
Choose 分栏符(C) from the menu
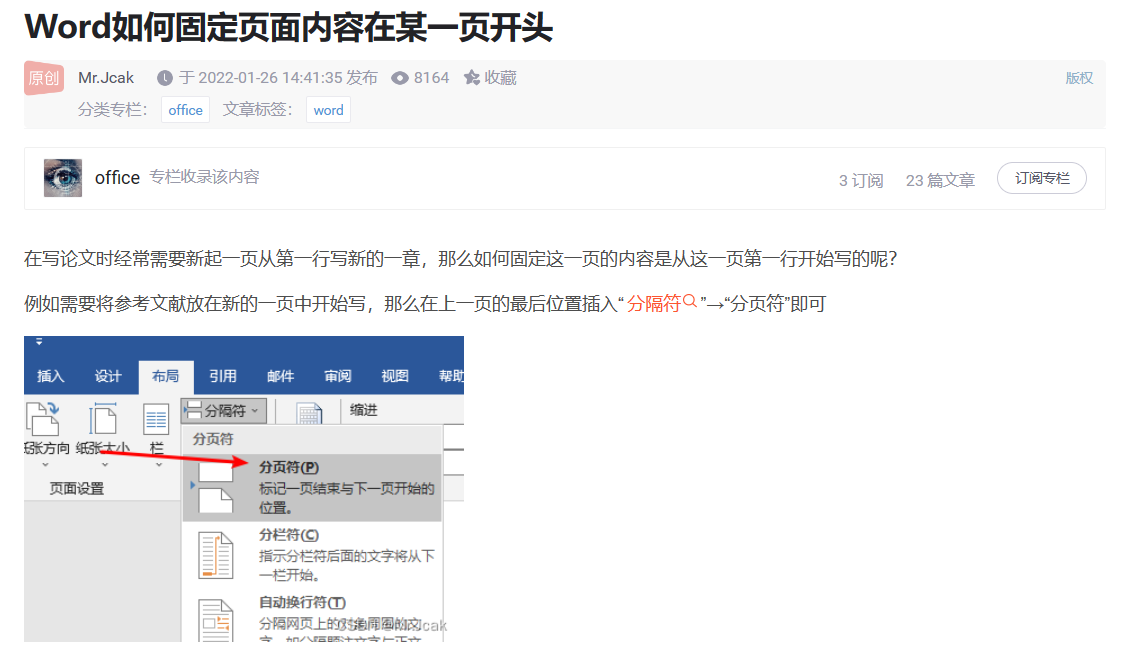312,555
